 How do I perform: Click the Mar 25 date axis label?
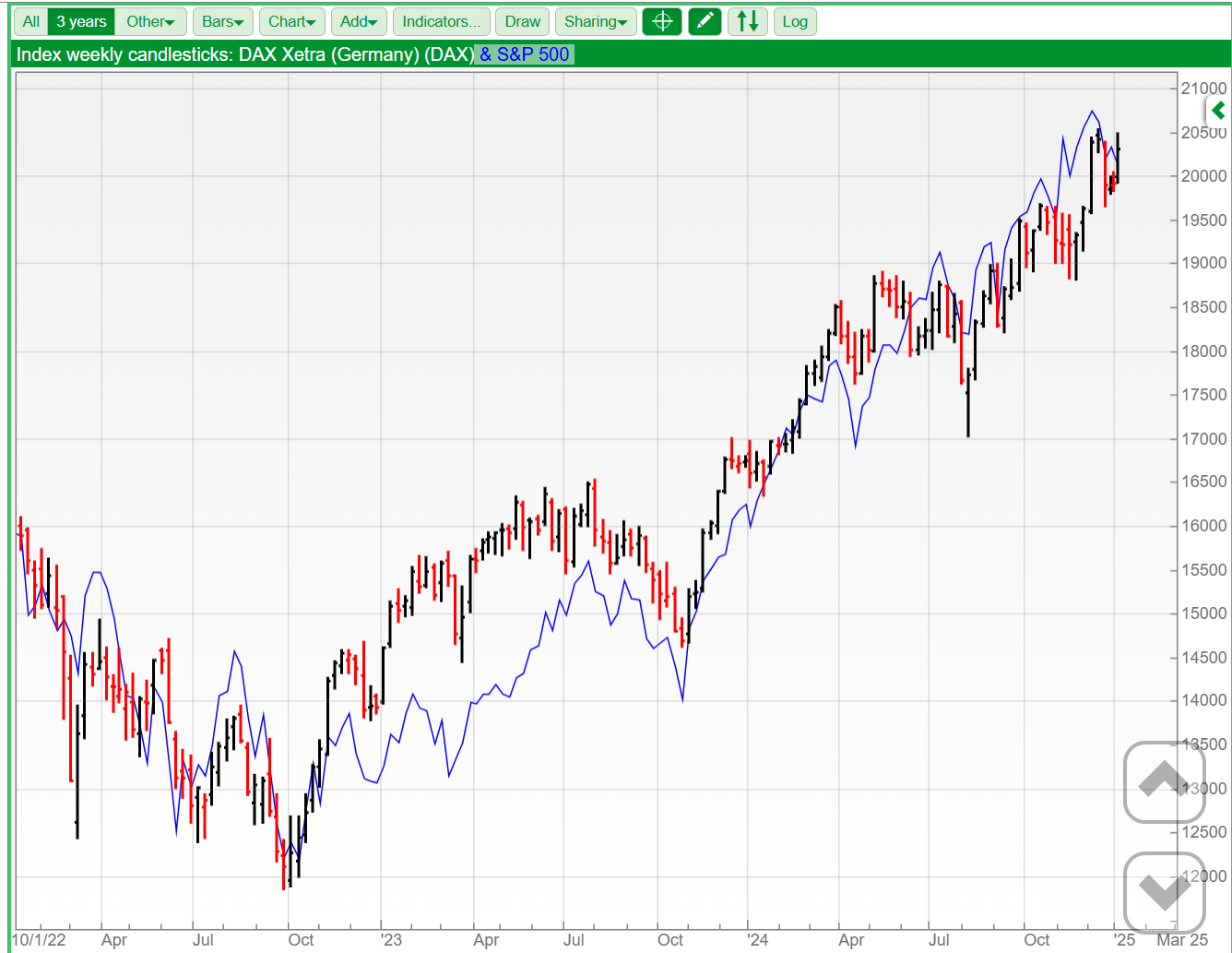(x=1182, y=940)
